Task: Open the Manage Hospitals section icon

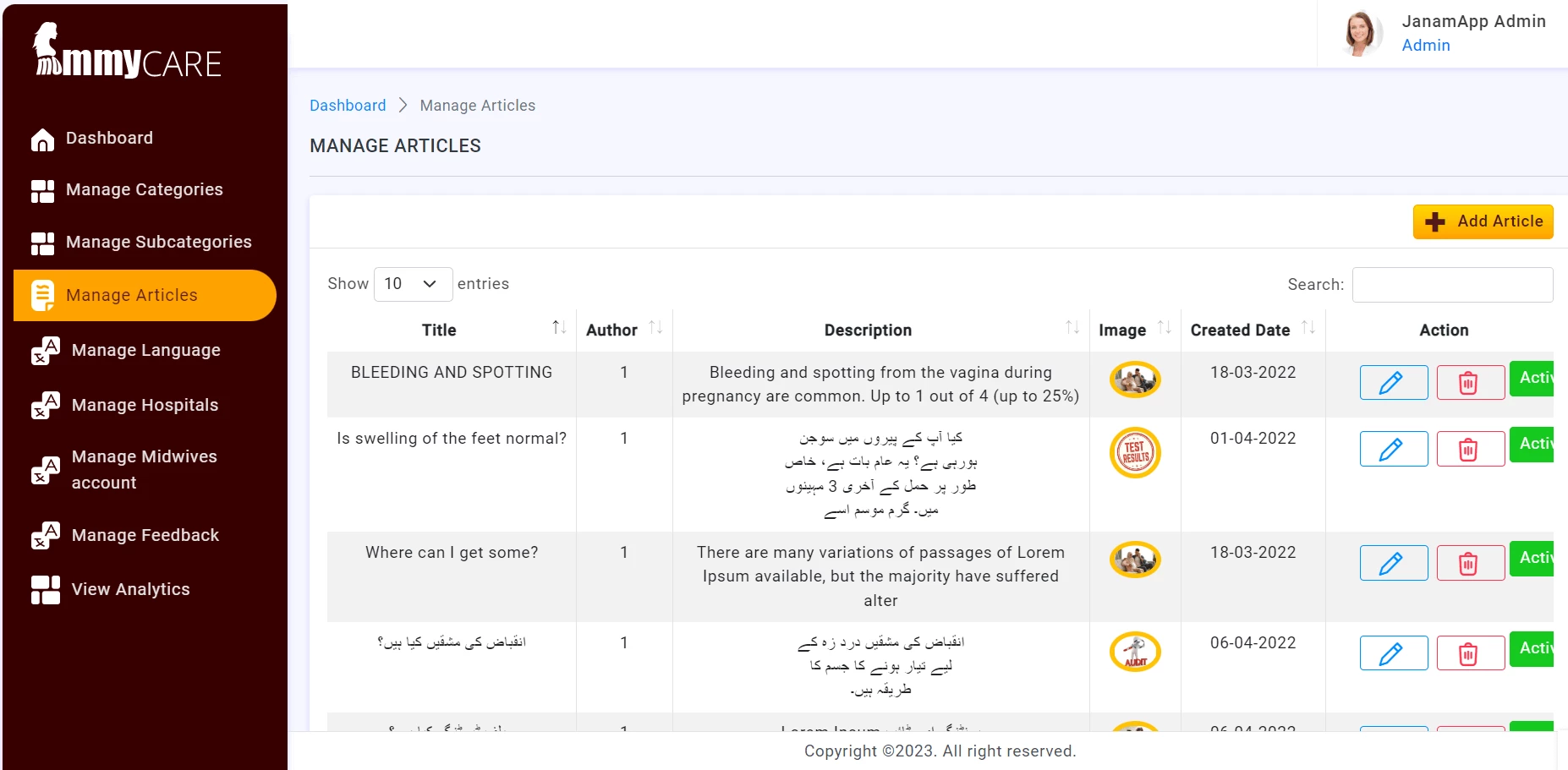Action: [x=44, y=407]
